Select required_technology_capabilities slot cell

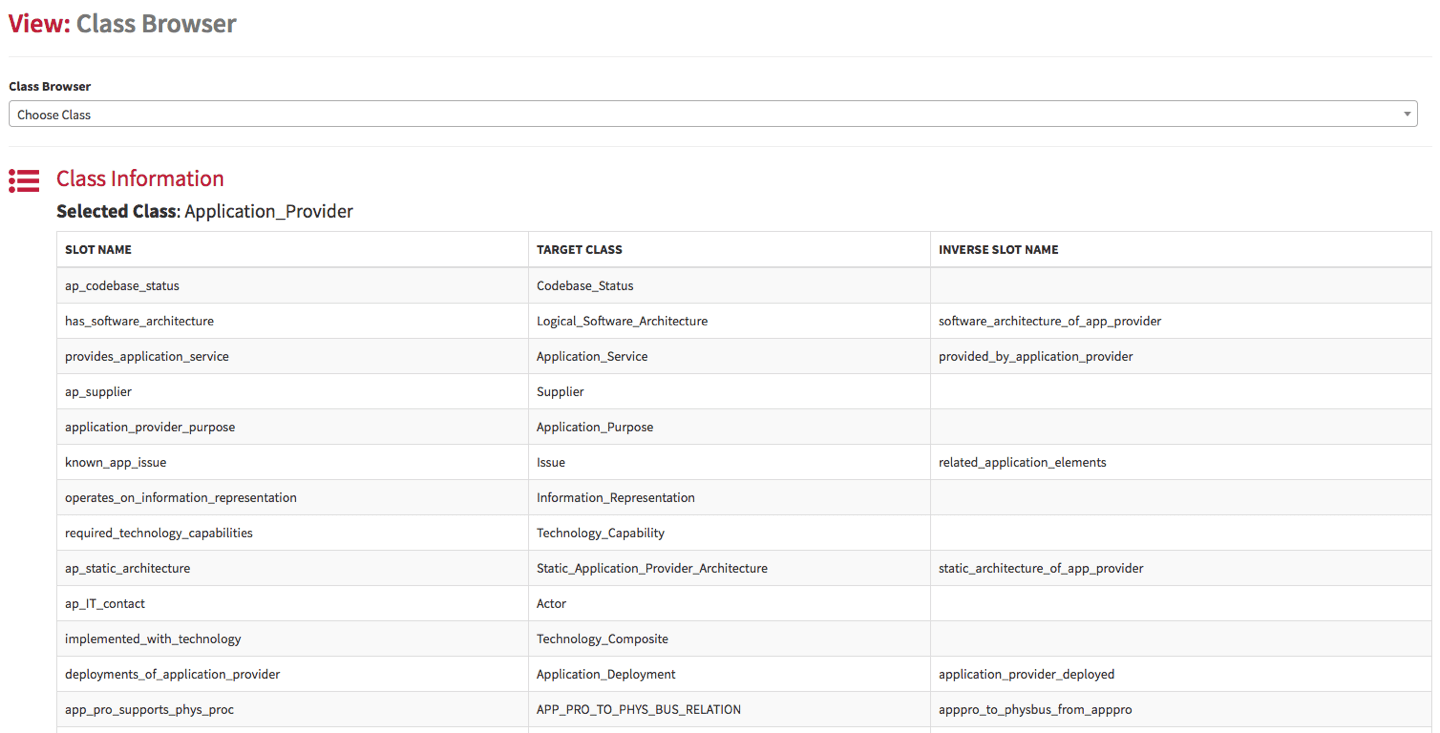[x=292, y=533]
